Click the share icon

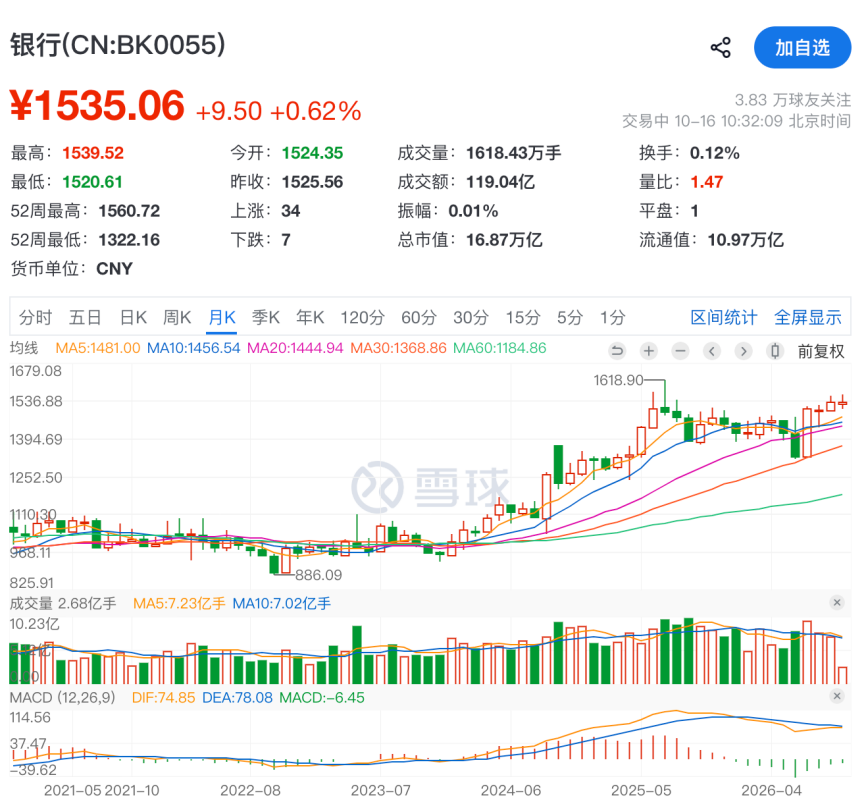coord(721,48)
